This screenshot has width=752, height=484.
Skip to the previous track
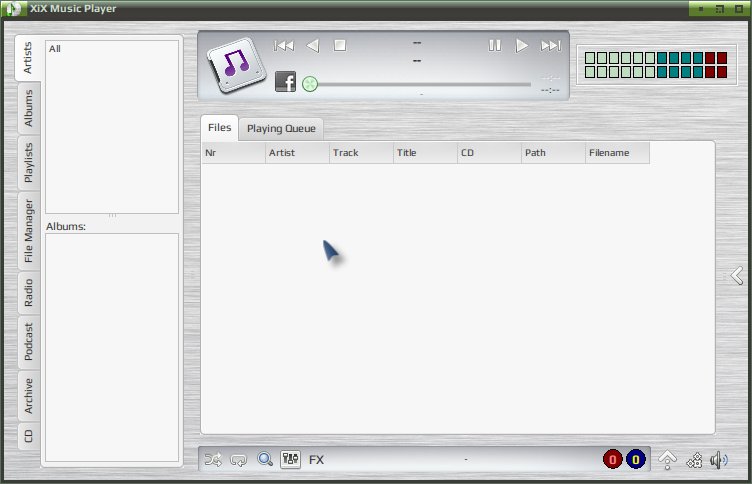[283, 46]
